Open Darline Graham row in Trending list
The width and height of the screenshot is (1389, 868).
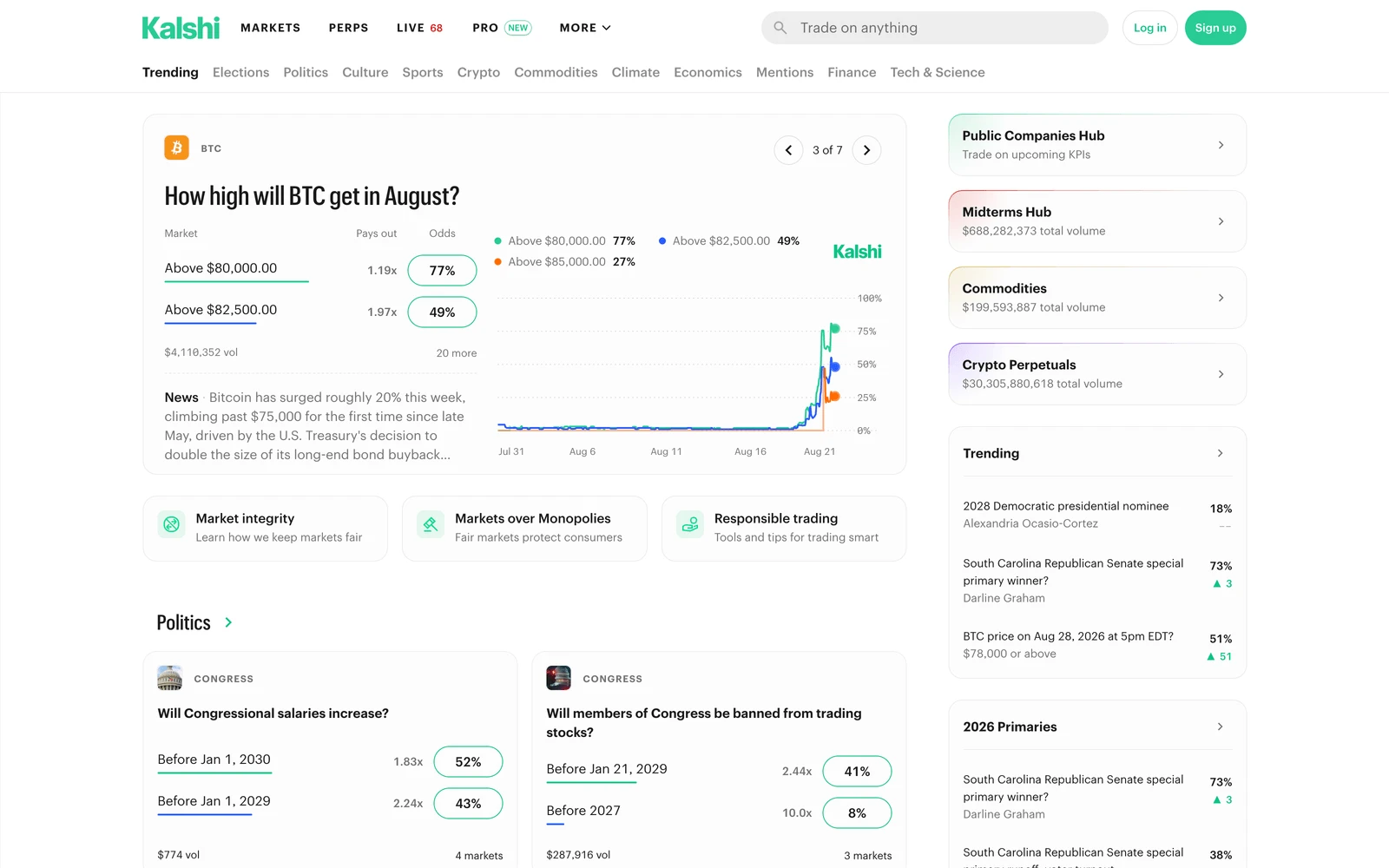click(1097, 581)
